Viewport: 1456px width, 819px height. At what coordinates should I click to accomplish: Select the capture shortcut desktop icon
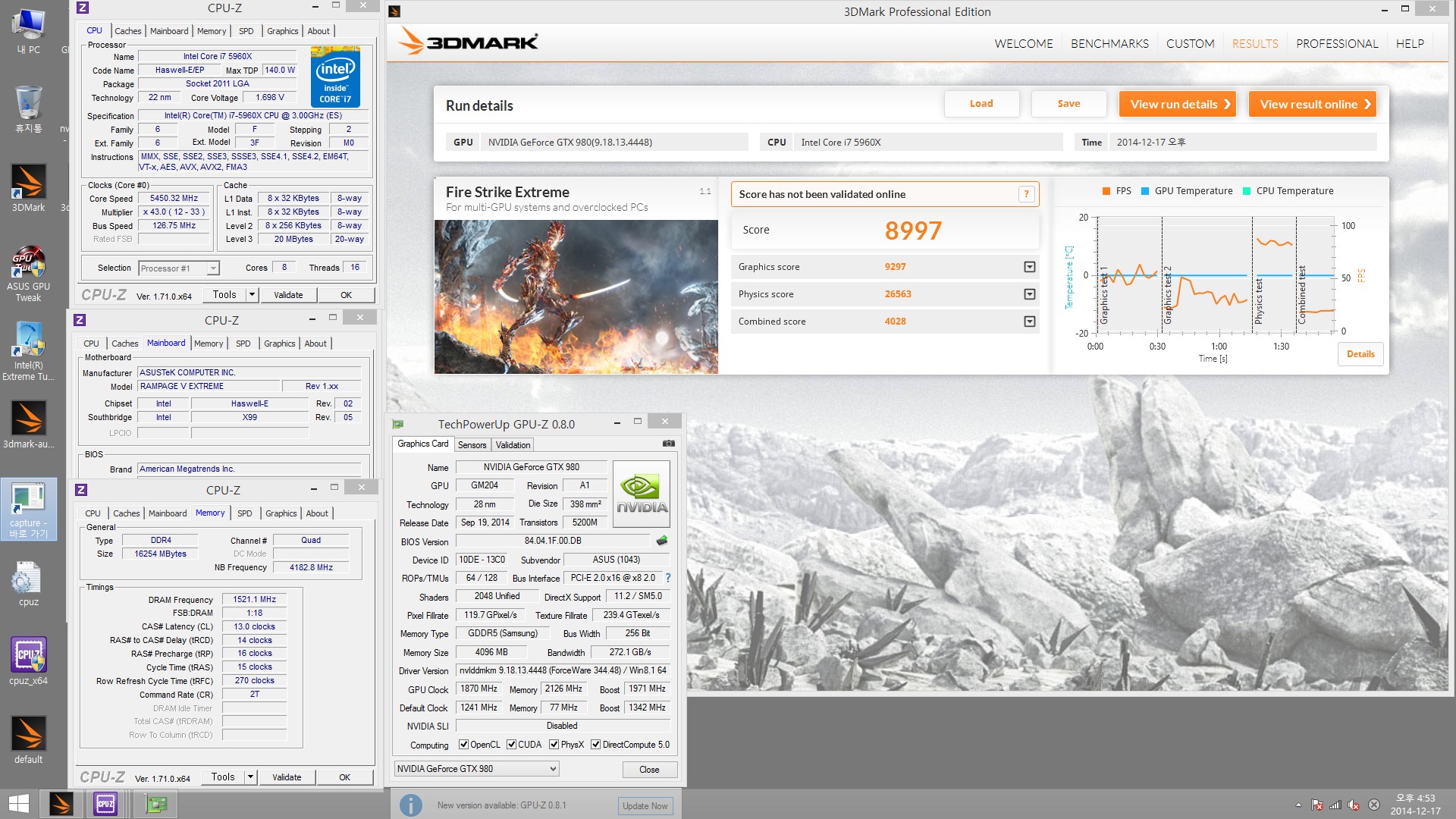click(29, 510)
